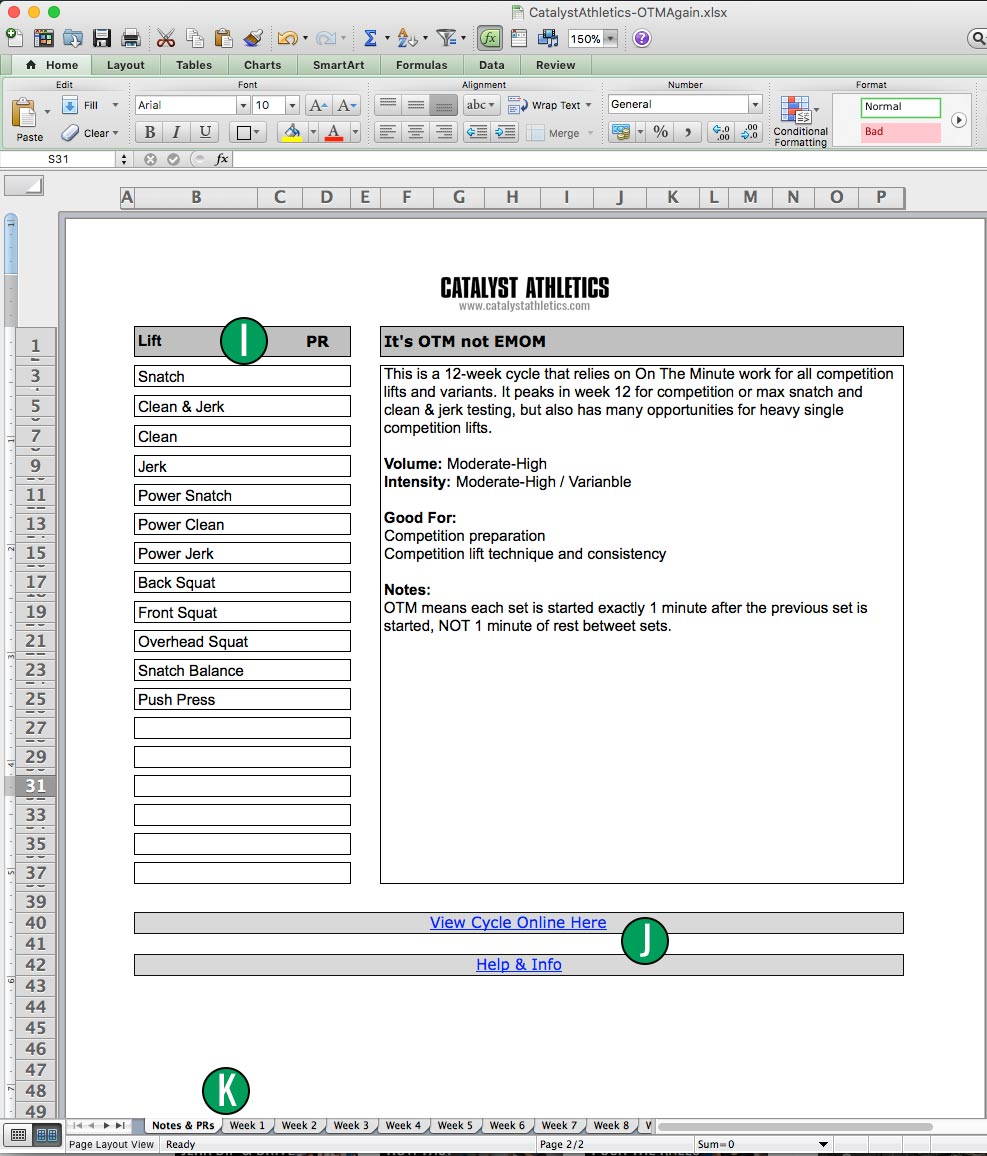This screenshot has height=1156, width=987.
Task: Toggle Underline formatting
Action: tap(205, 133)
